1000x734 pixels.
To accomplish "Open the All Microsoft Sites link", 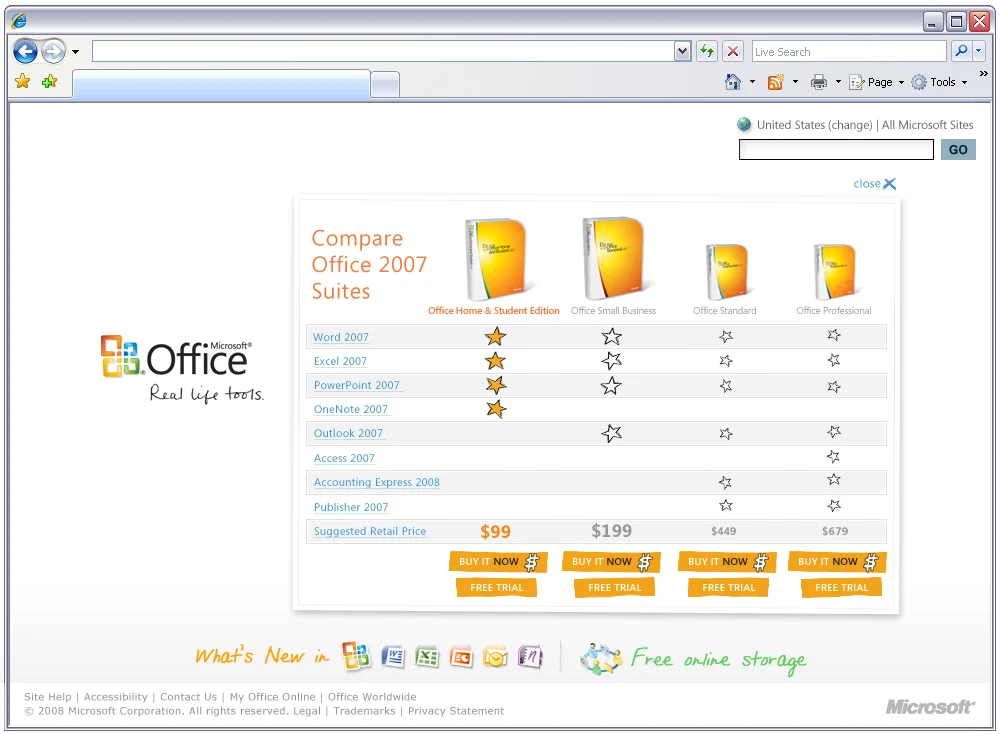I will coord(927,125).
